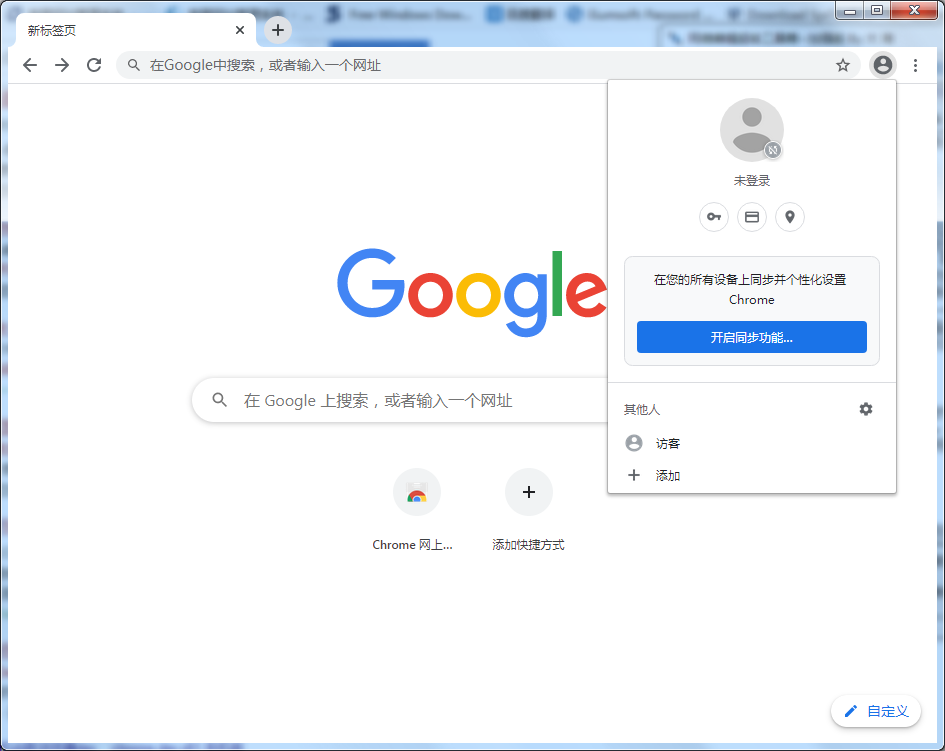Focus the Google page search box
This screenshot has width=945, height=751.
point(400,400)
